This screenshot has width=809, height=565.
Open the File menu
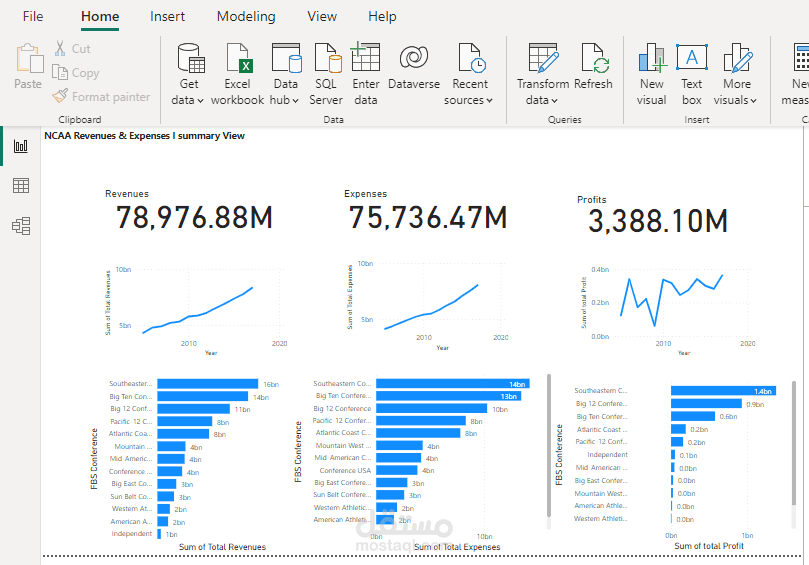coord(33,17)
